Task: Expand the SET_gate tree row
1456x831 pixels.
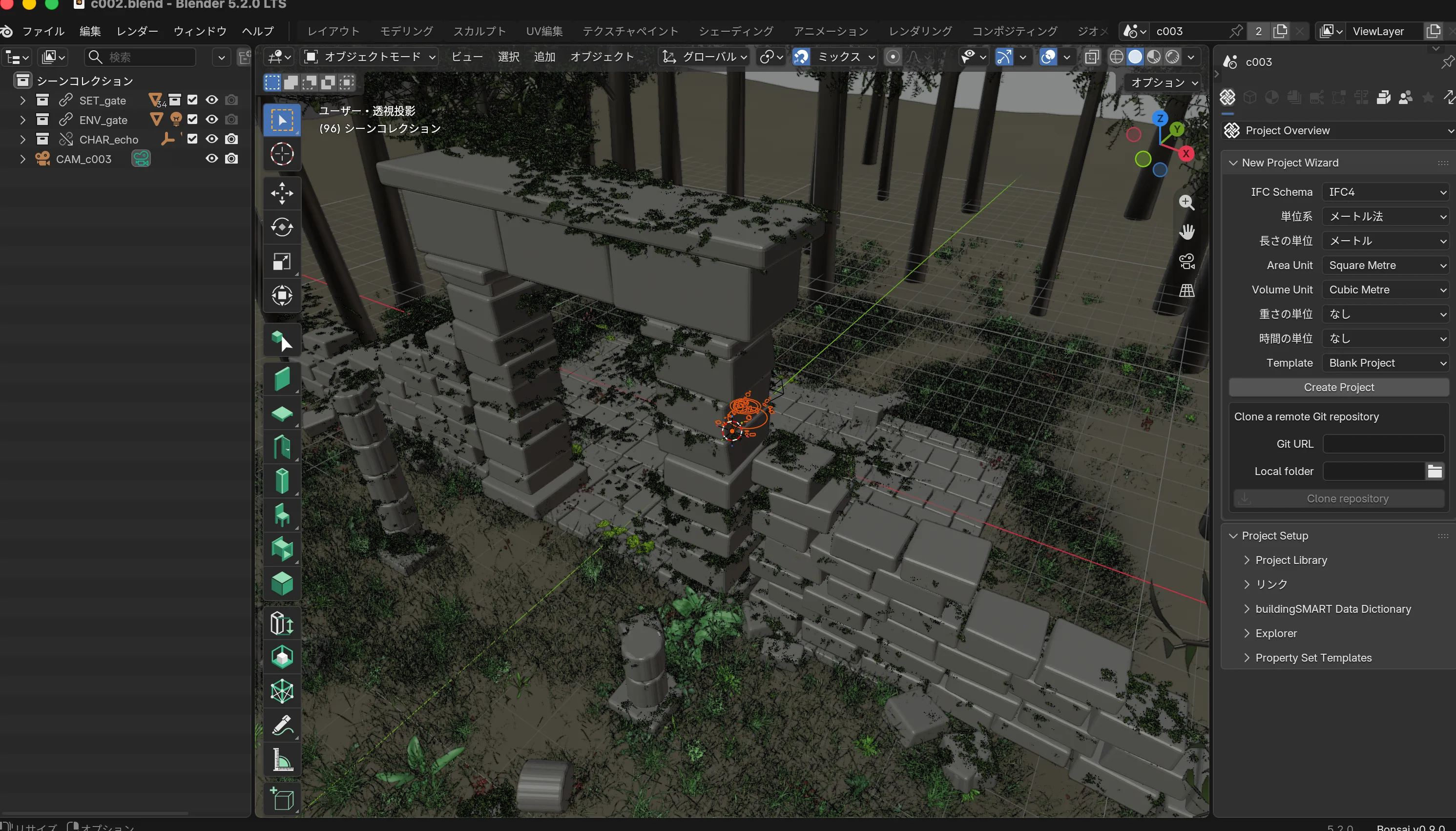Action: [x=22, y=101]
